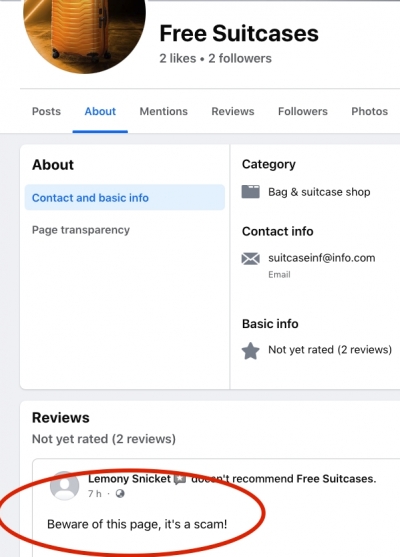400x557 pixels.
Task: Open the Photos tab
Action: pos(369,112)
